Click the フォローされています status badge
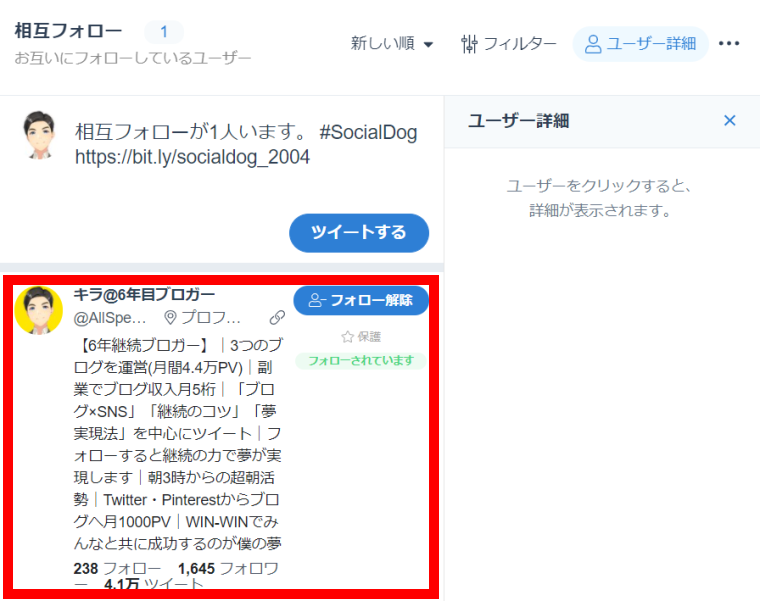The width and height of the screenshot is (760, 601). point(360,360)
